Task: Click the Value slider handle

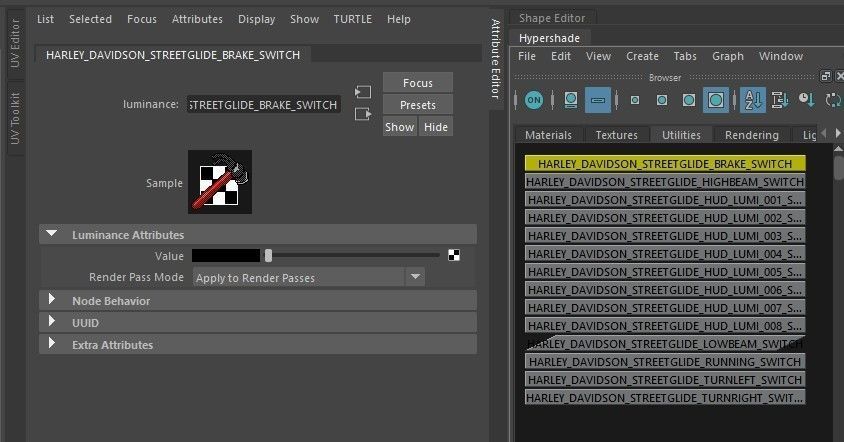Action: pos(268,256)
